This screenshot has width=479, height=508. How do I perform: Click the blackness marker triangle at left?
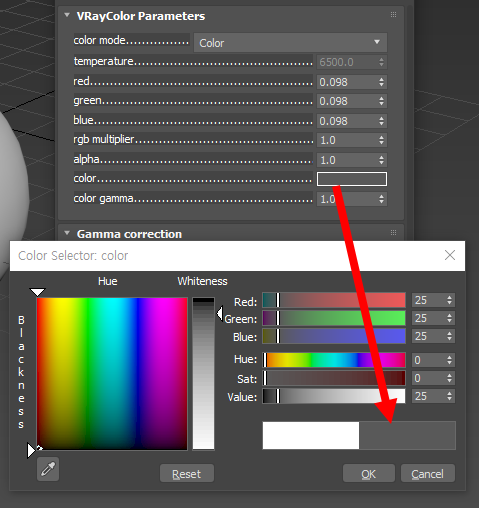coord(31,451)
